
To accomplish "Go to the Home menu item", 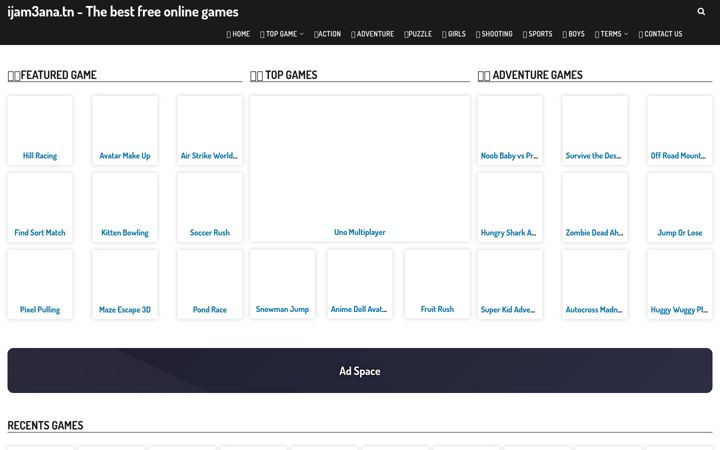I will pyautogui.click(x=238, y=34).
